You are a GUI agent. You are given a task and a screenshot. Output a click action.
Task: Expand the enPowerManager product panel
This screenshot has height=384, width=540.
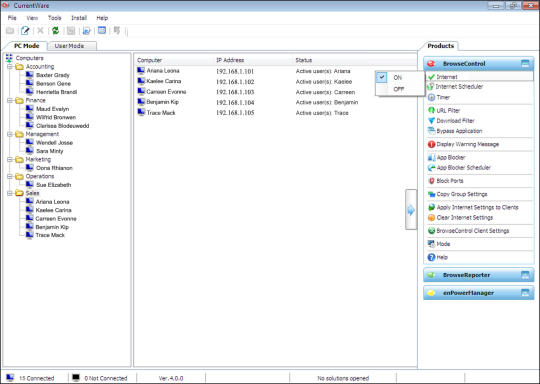click(525, 293)
